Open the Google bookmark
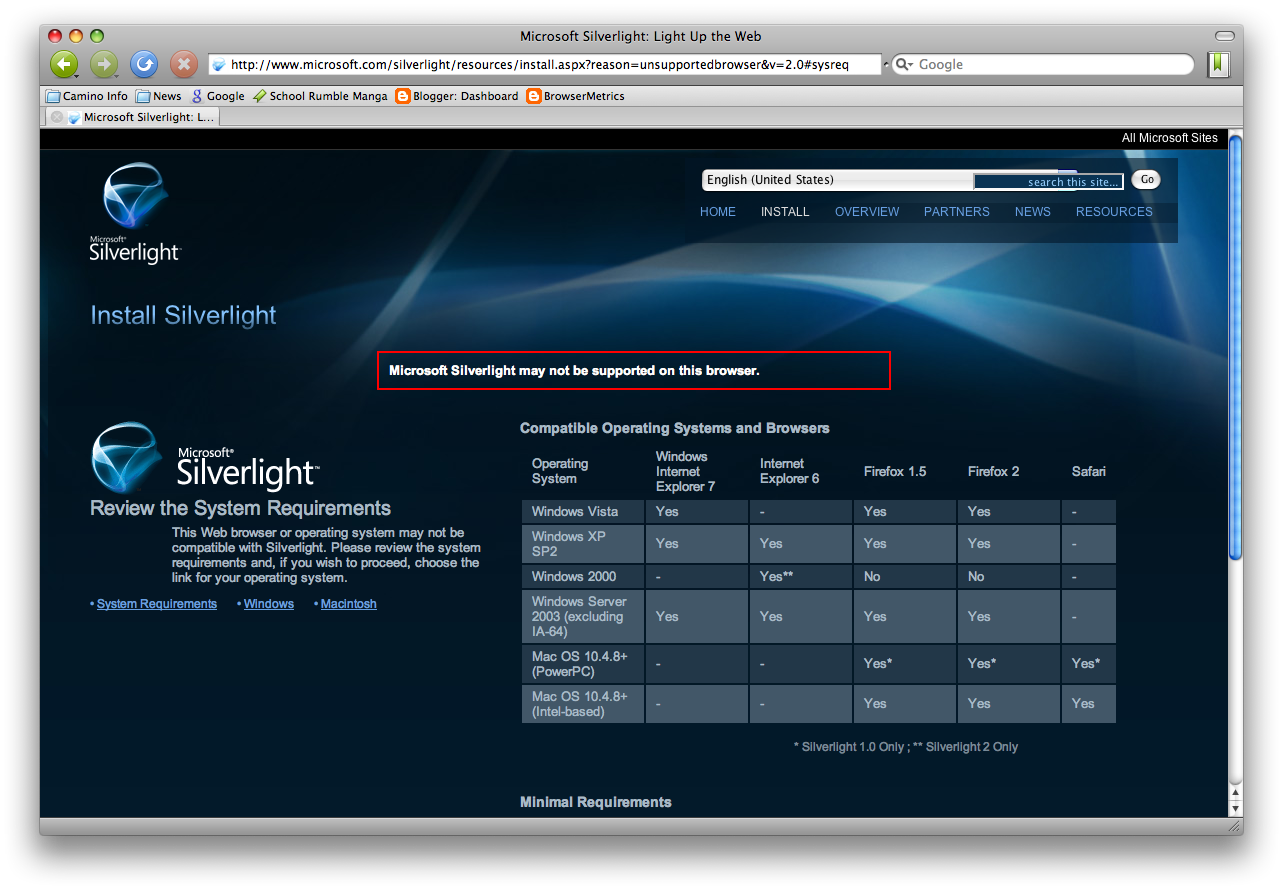The height and width of the screenshot is (890, 1283). point(218,96)
